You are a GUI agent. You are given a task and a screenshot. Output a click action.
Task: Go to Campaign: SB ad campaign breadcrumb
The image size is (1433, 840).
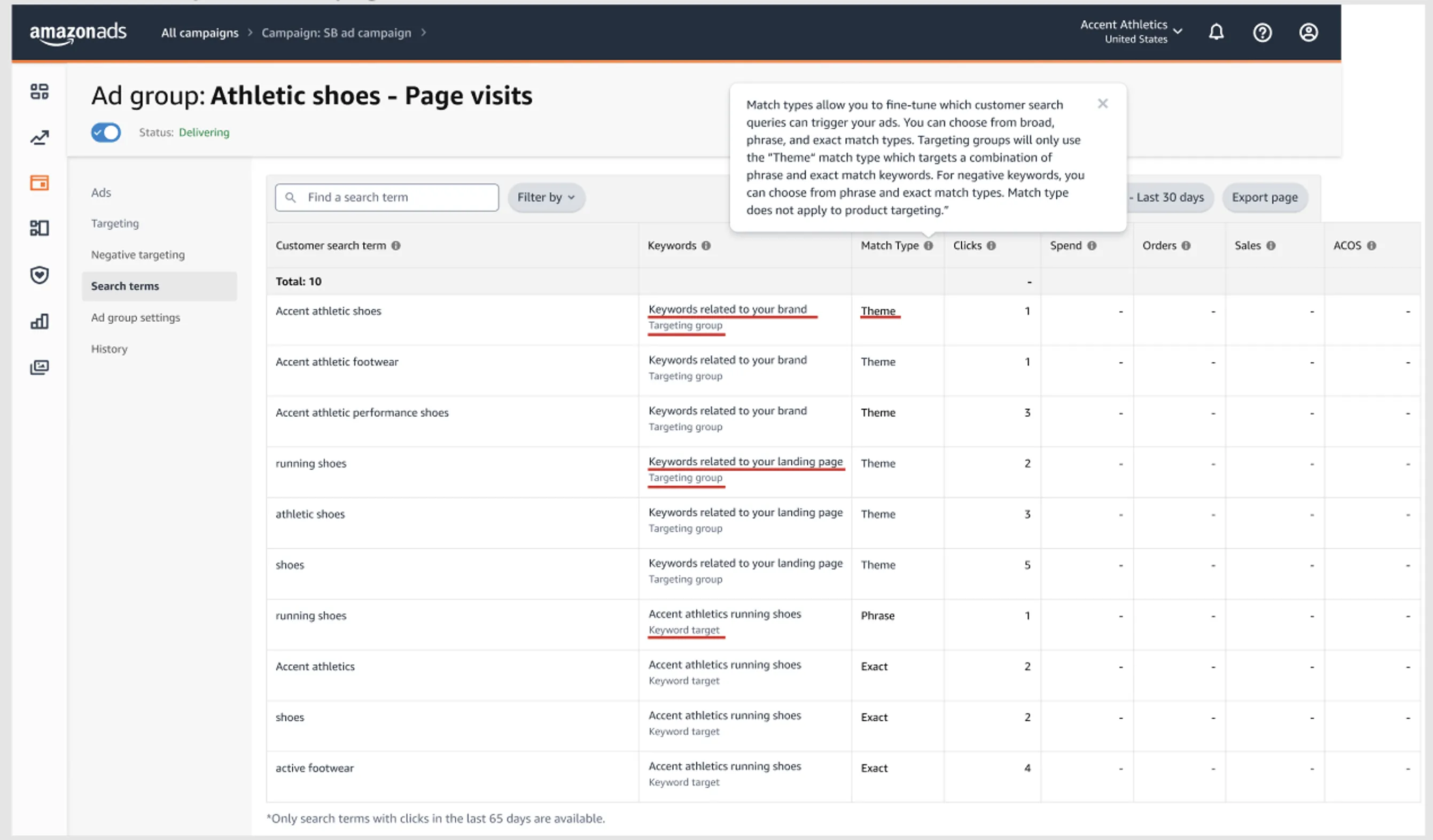(x=336, y=33)
